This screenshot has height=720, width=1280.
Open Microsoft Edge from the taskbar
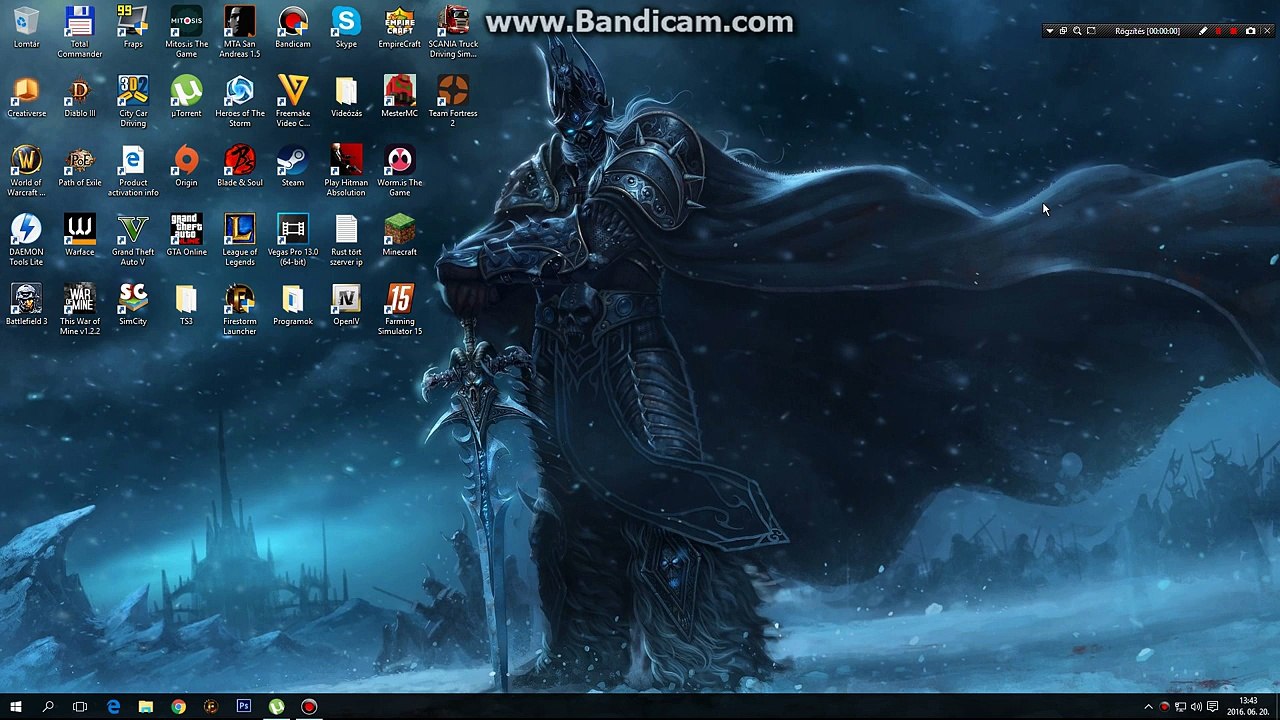(x=113, y=707)
